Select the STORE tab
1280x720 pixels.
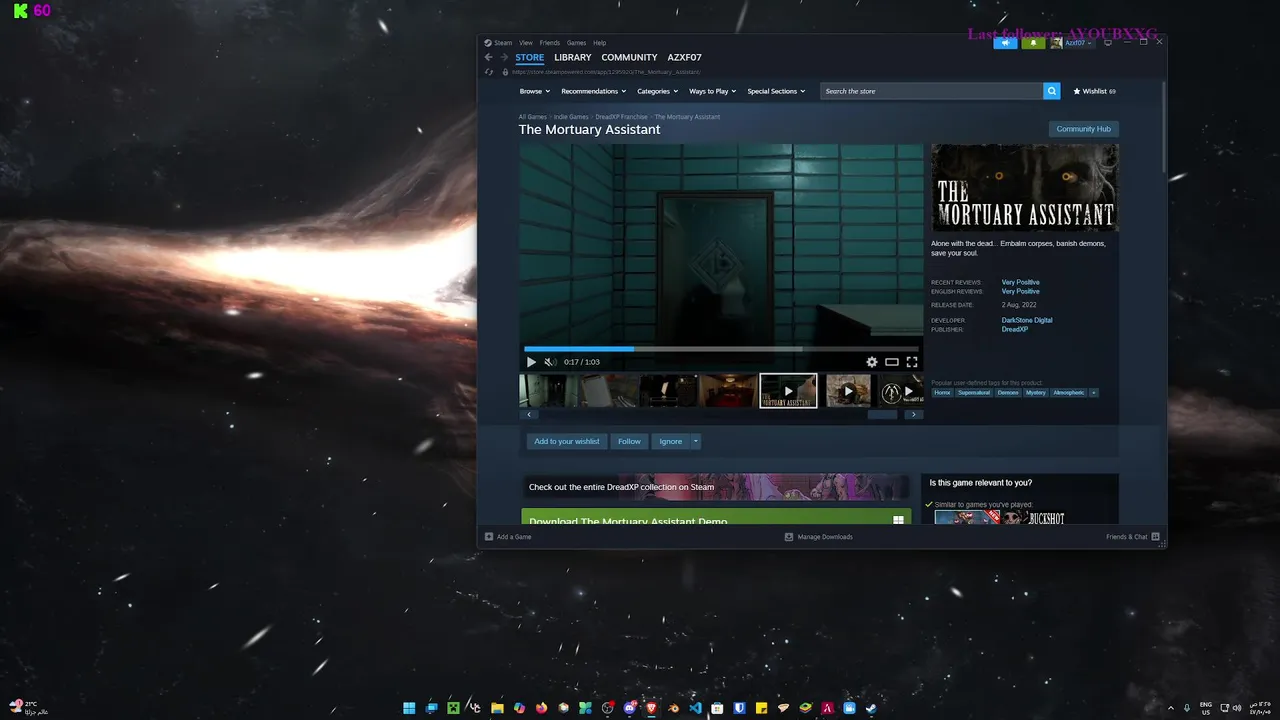point(530,57)
